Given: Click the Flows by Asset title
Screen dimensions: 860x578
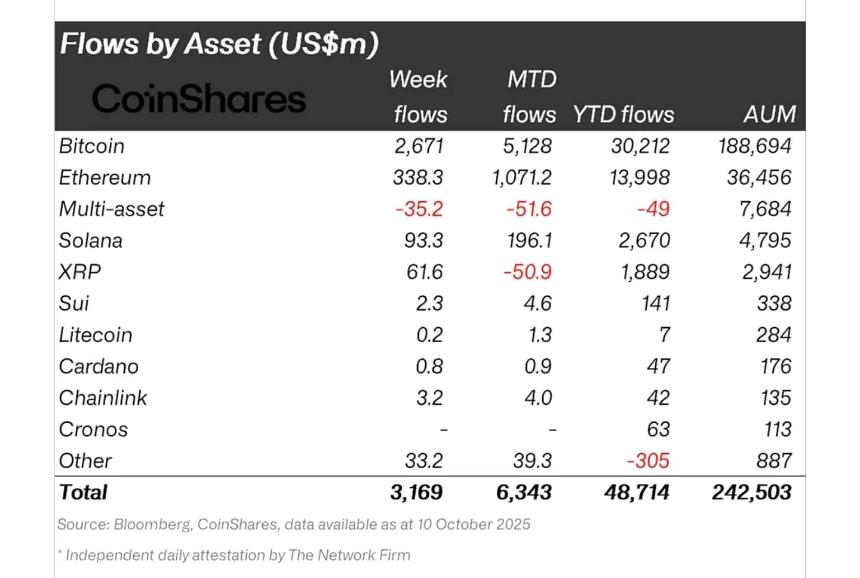Looking at the screenshot, I should [219, 44].
